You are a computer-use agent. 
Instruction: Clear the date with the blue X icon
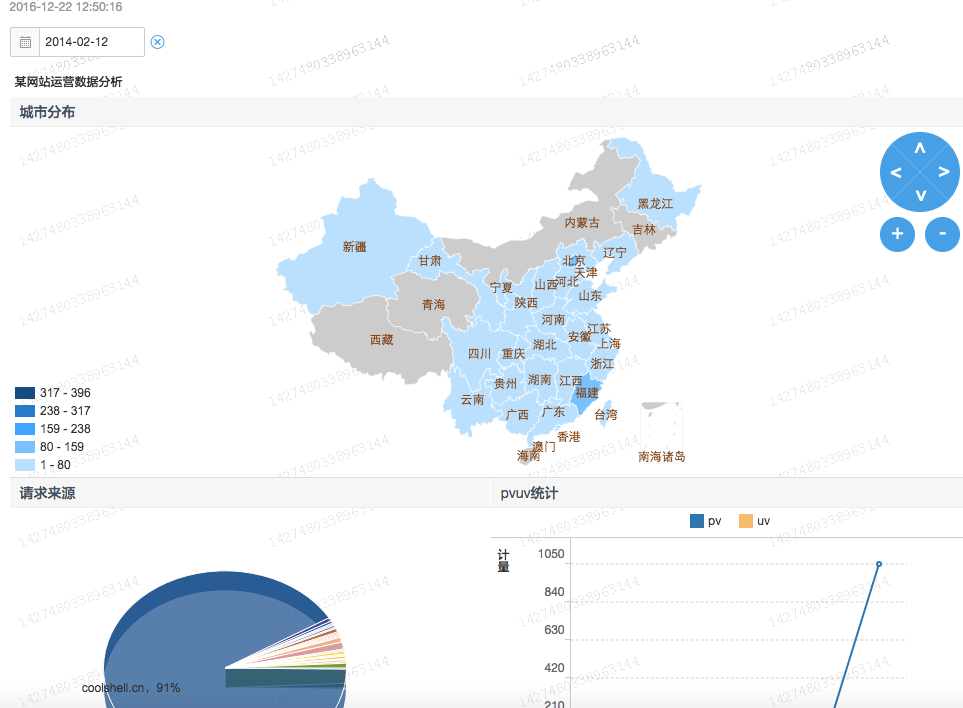tap(157, 42)
